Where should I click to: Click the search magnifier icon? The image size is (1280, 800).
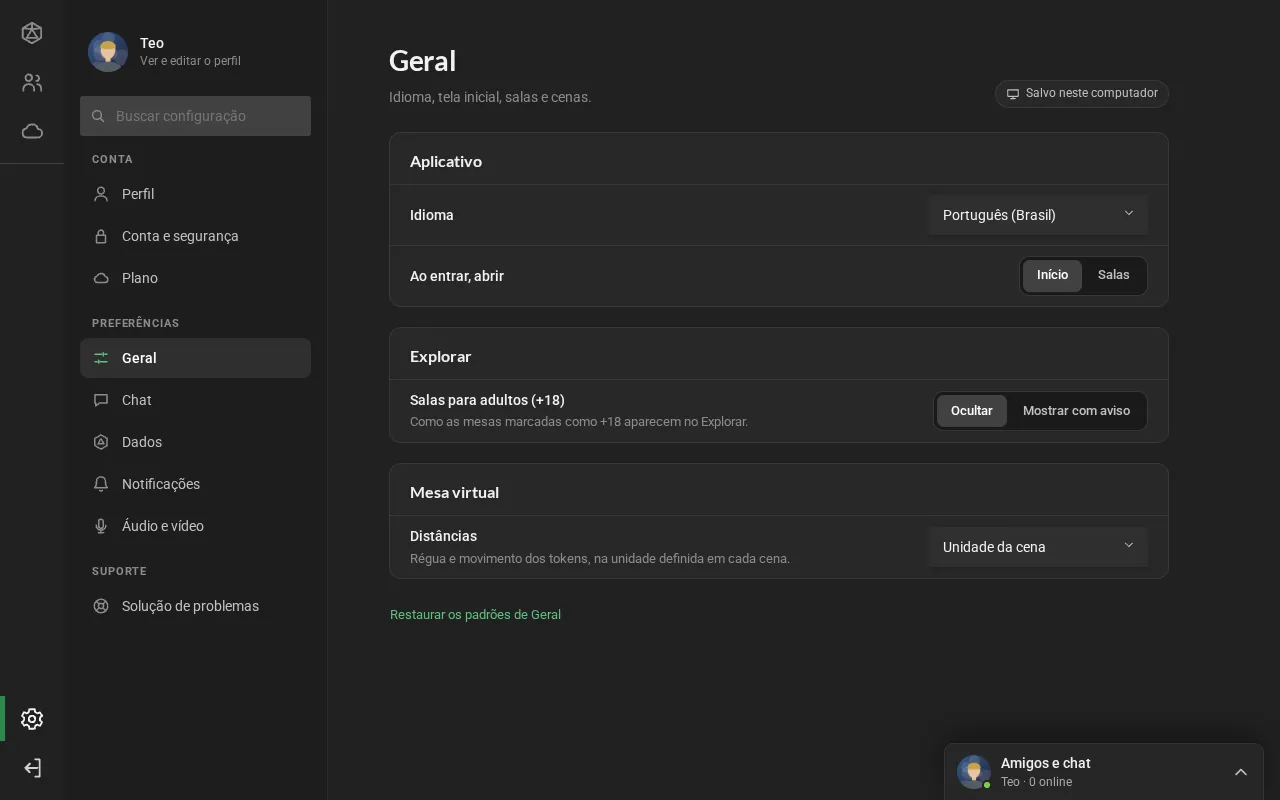98,116
